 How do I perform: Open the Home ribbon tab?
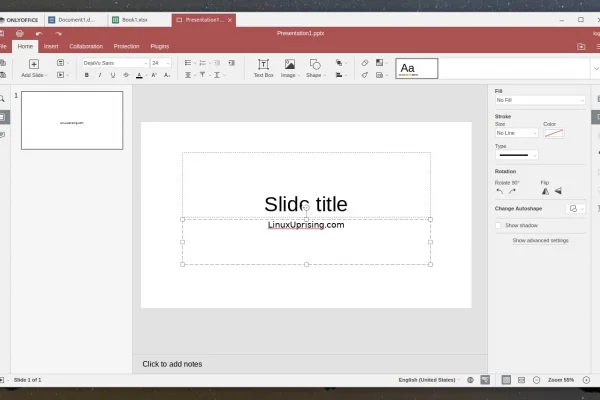pyautogui.click(x=25, y=46)
